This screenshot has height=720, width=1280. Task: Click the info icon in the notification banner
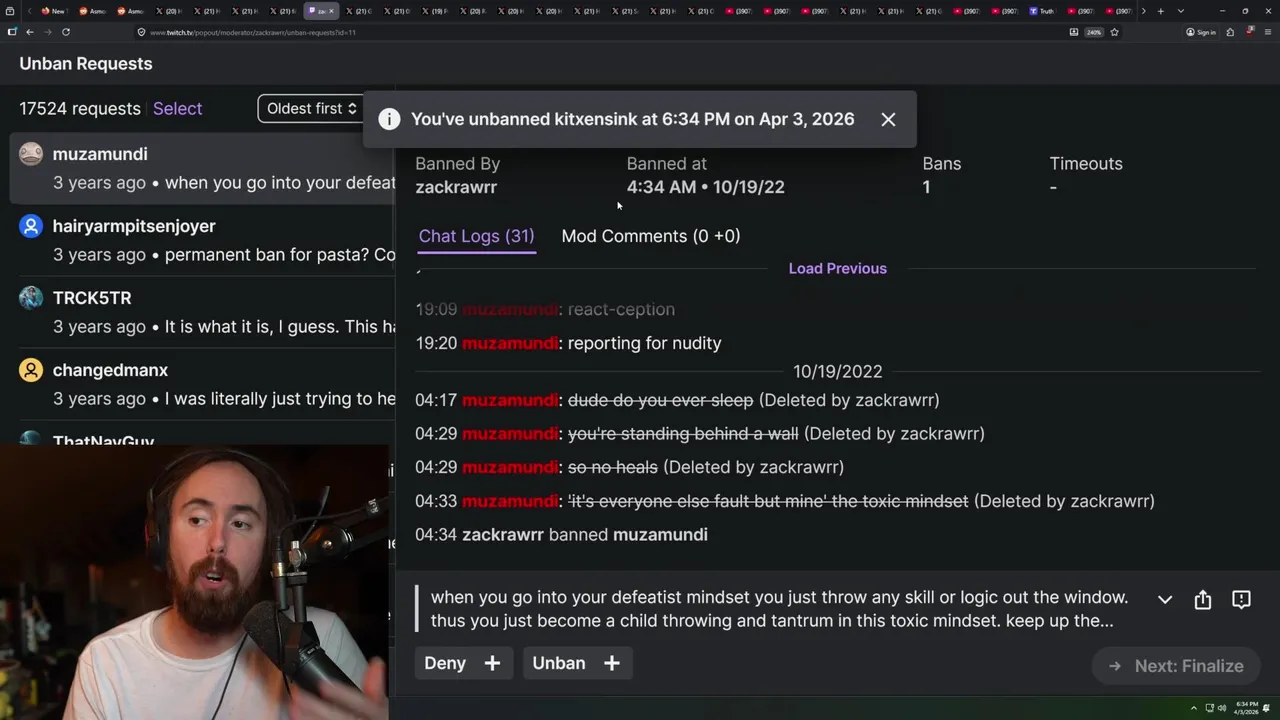click(389, 119)
